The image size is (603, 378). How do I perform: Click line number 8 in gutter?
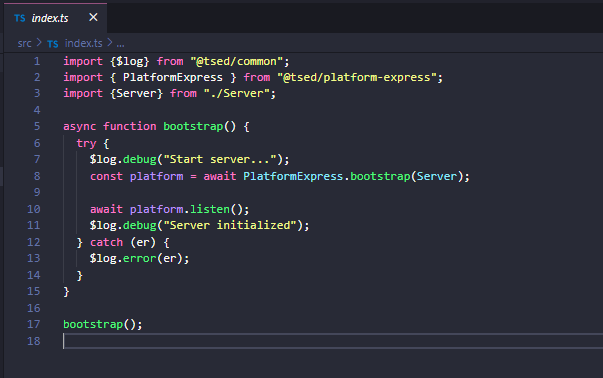[37, 177]
